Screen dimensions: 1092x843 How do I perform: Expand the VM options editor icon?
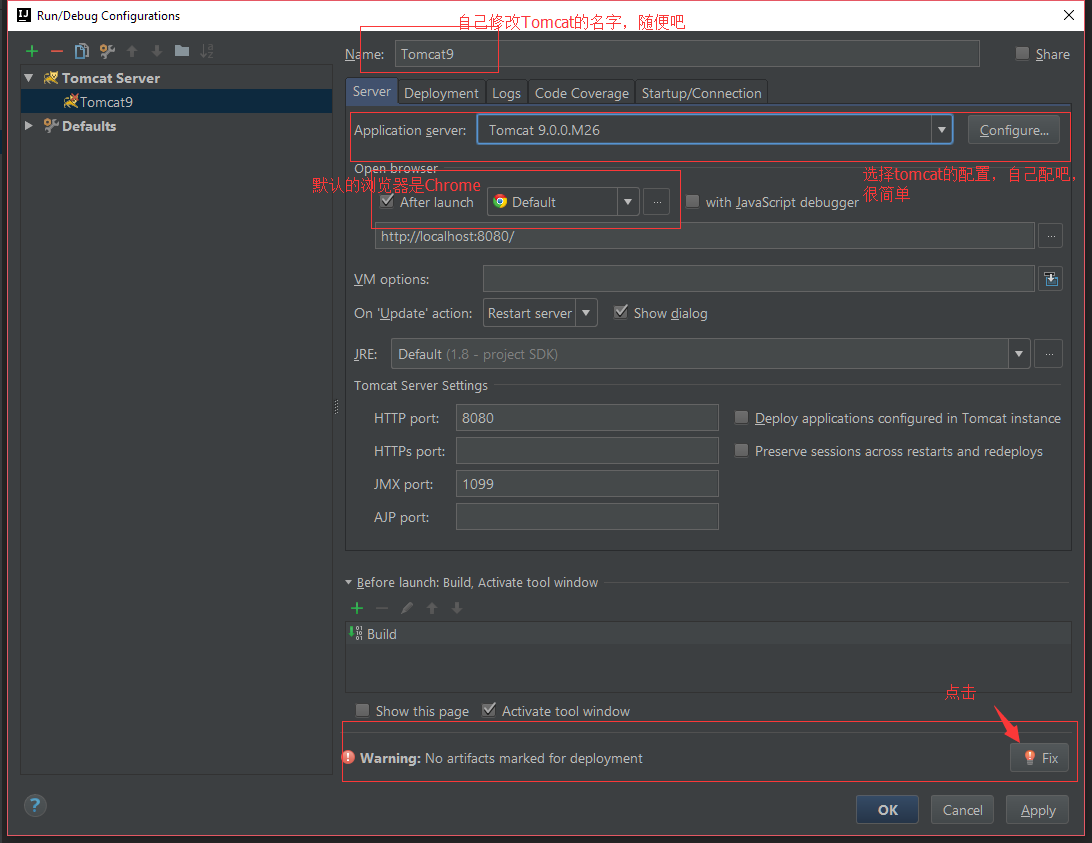pyautogui.click(x=1050, y=279)
